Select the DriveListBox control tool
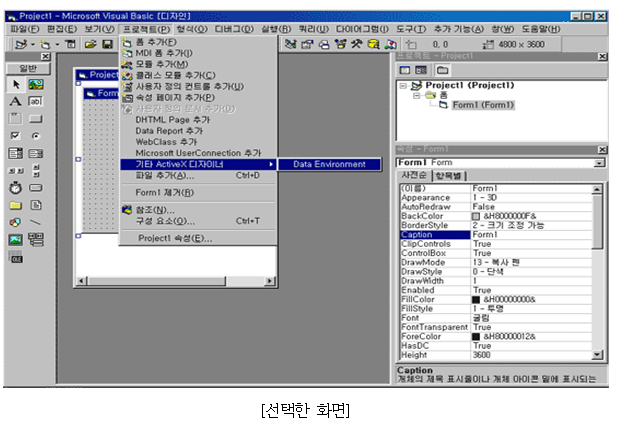Viewport: 620px width, 426px height. coord(36,187)
